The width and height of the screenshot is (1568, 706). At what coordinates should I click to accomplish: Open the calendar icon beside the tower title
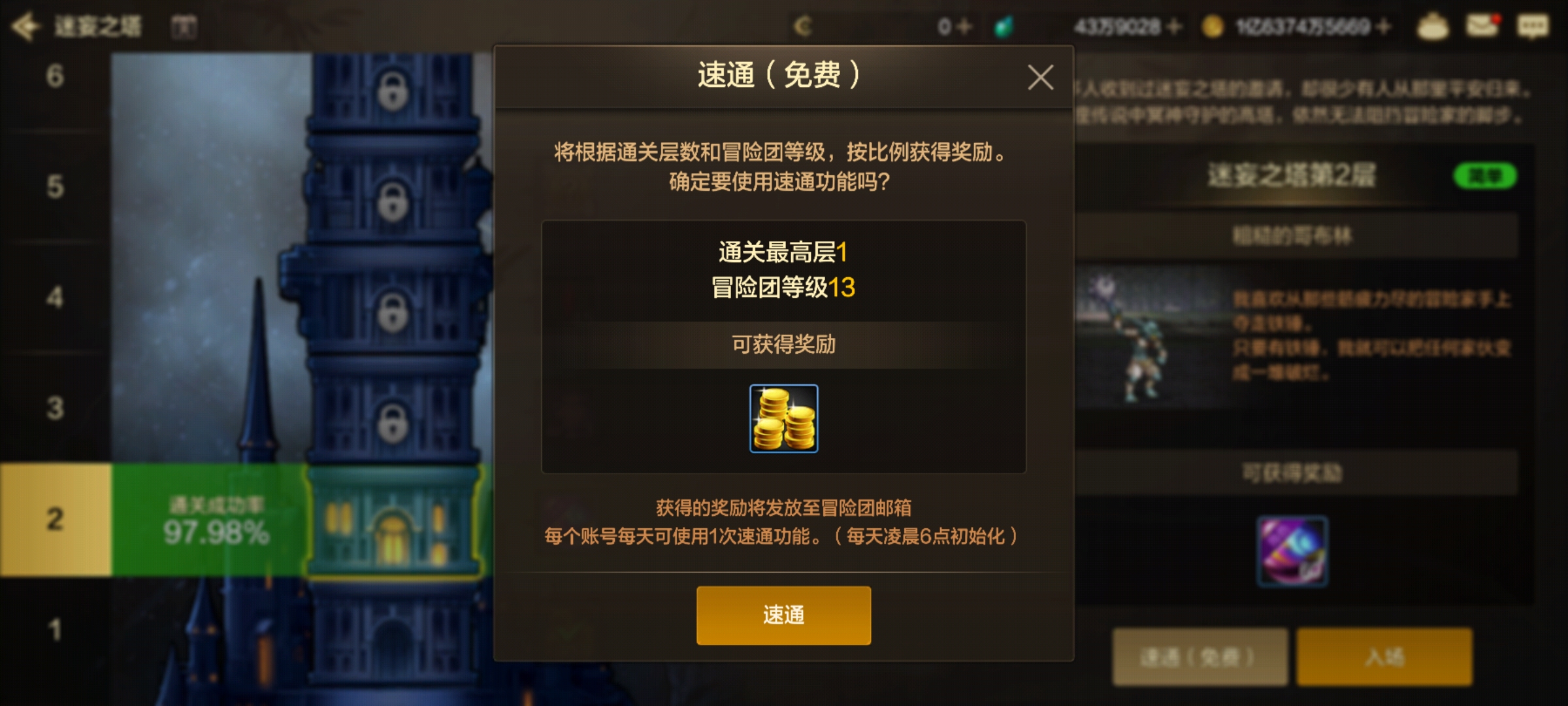tap(184, 27)
